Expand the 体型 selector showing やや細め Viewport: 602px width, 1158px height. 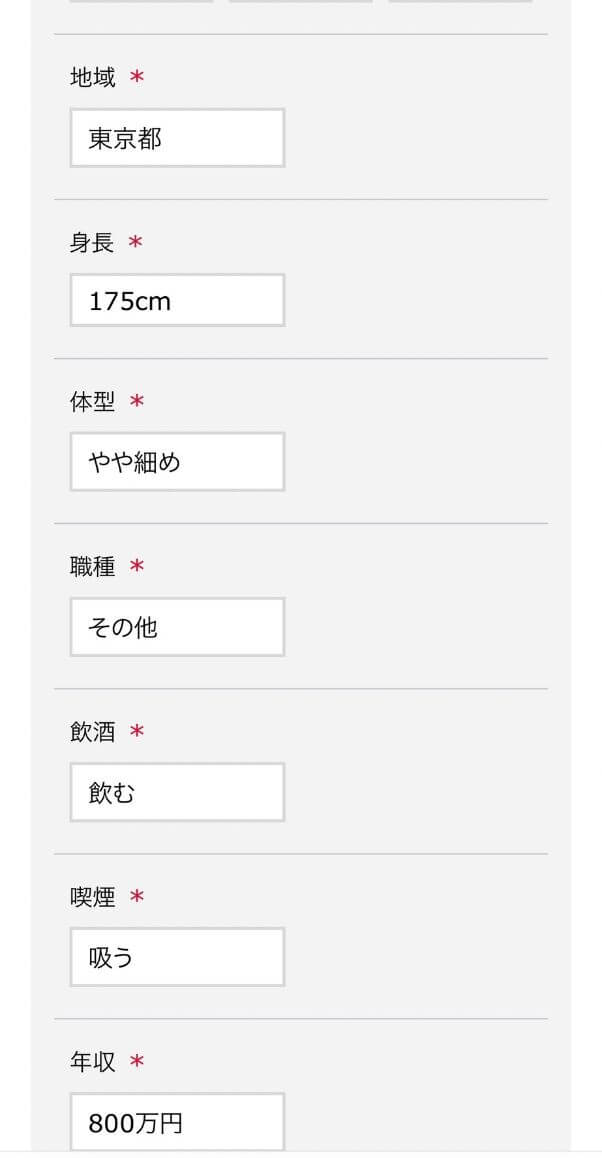tap(177, 462)
